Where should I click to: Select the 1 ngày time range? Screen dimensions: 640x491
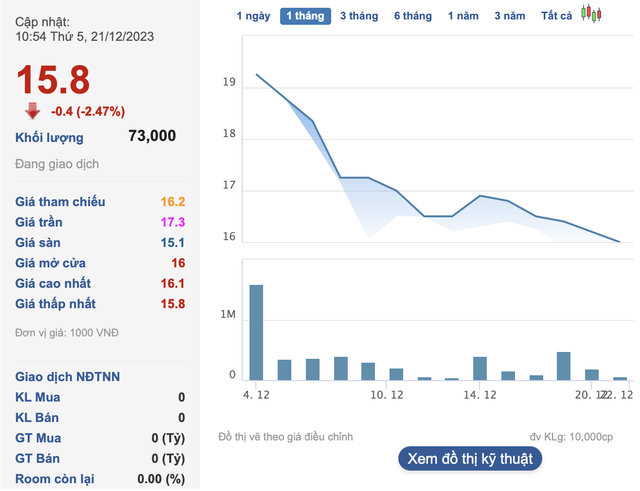253,16
